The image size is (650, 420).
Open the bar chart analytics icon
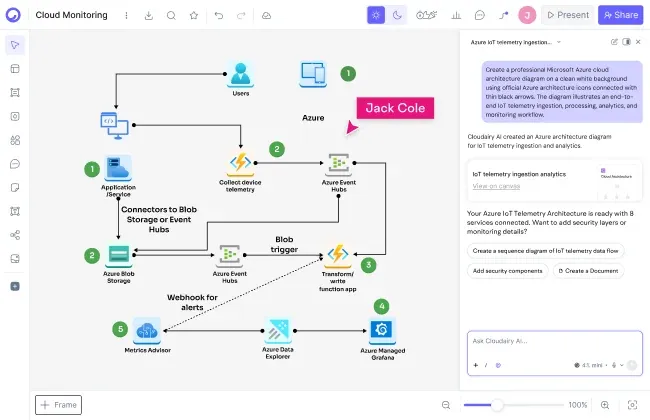(x=456, y=15)
